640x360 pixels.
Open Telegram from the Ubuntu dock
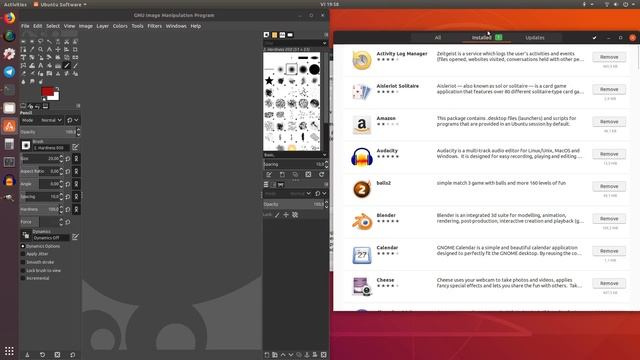(x=9, y=72)
